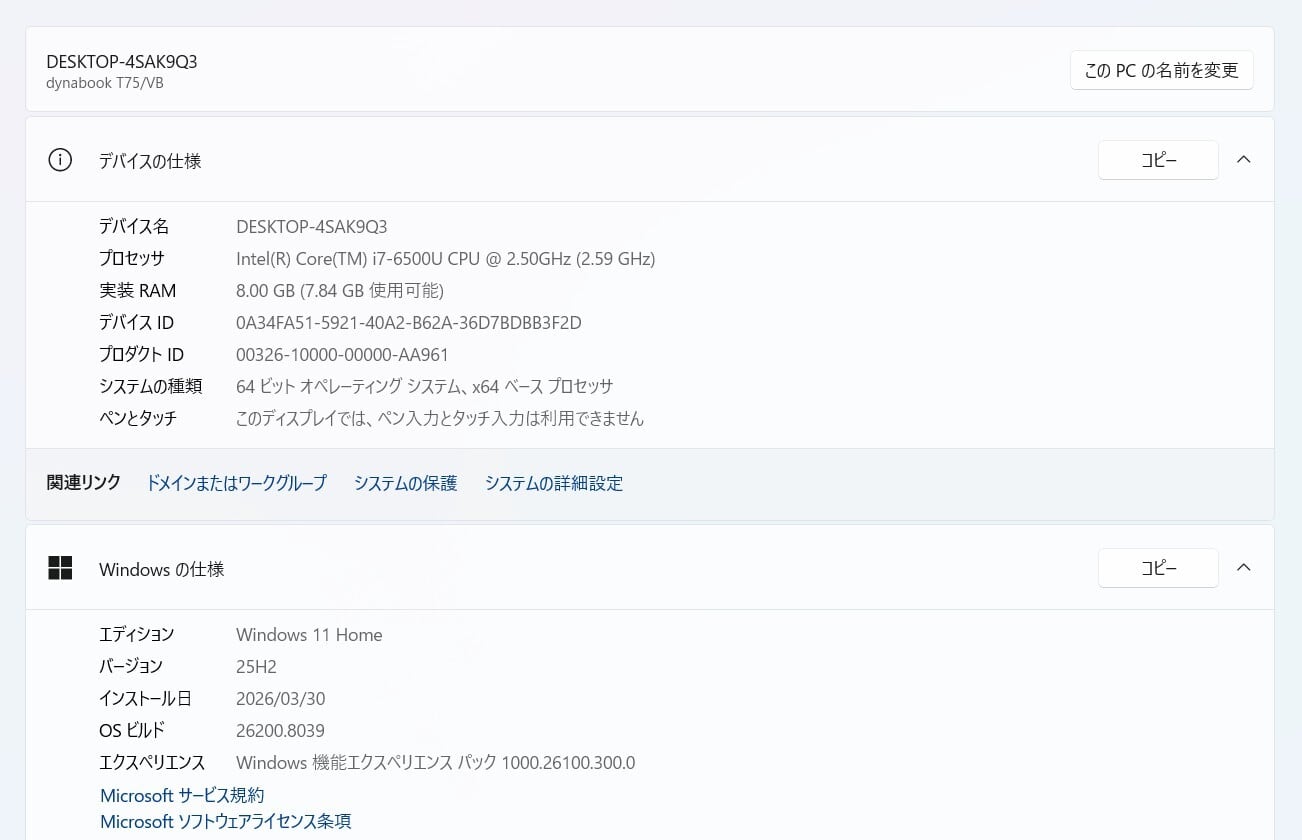Select the install date 2026/03/30
The image size is (1302, 840).
[280, 698]
